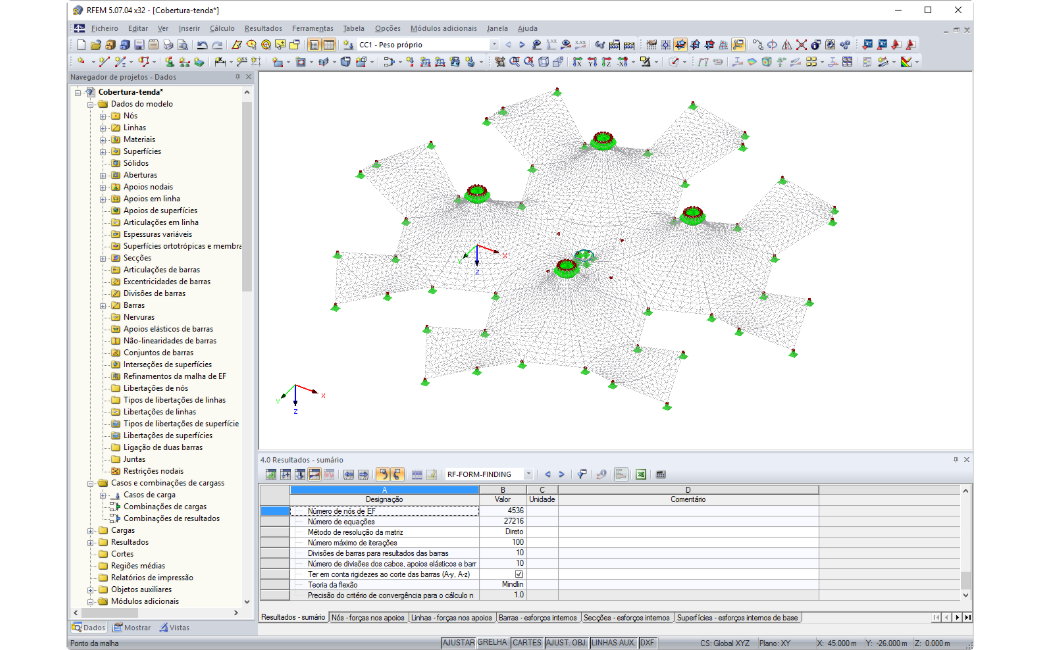Expand the Nós tree node
Viewport: 1040px width, 650px height.
(x=103, y=116)
